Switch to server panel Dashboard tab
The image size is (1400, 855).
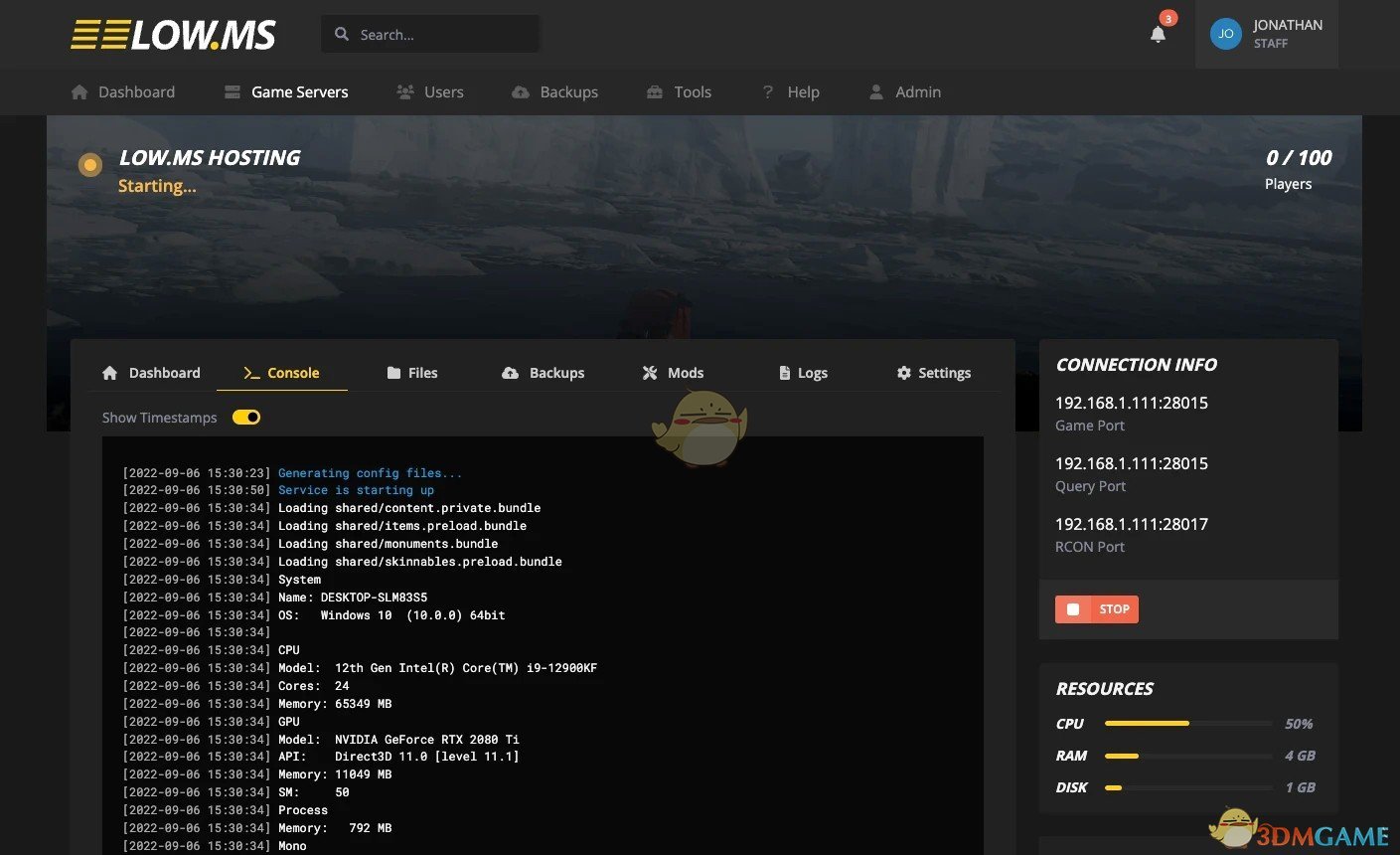(x=151, y=373)
